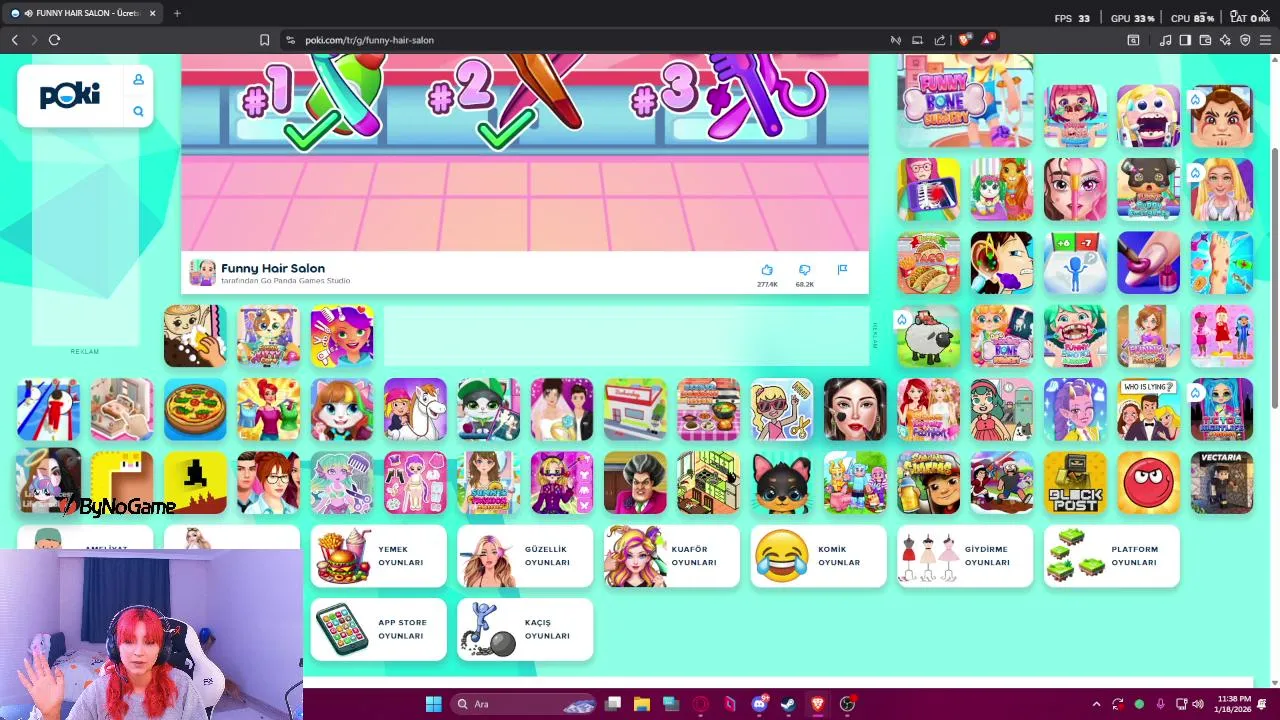Open Poki profile icon next to logo
The image size is (1280, 720).
tap(138, 80)
